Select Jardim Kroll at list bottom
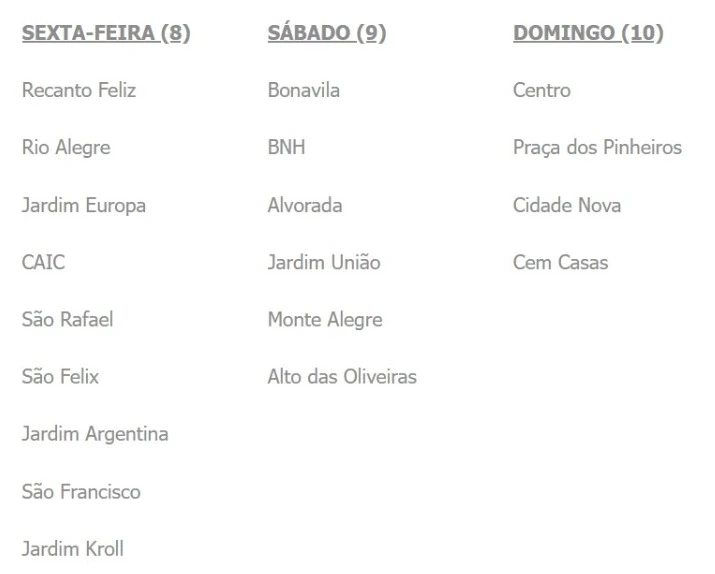 72,549
